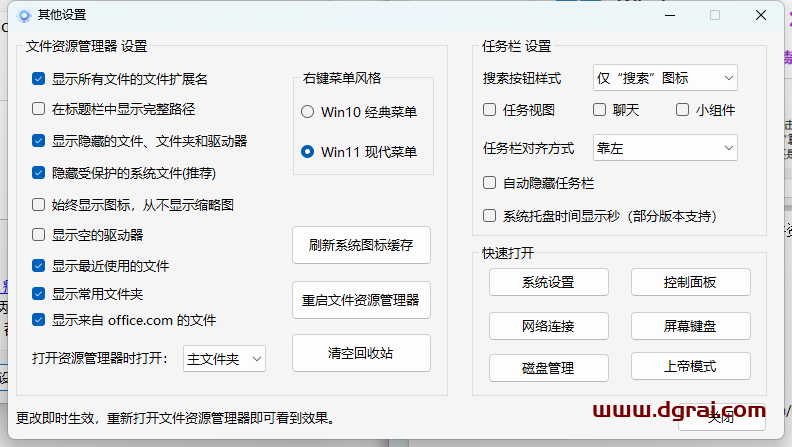The image size is (792, 447).
Task: Toggle 显示来自 office.com 的文件 checkbox
Action: click(x=38, y=320)
